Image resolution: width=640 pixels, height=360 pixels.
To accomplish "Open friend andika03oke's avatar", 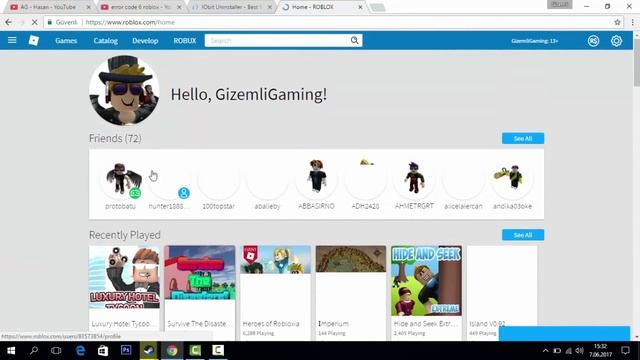I will 512,179.
